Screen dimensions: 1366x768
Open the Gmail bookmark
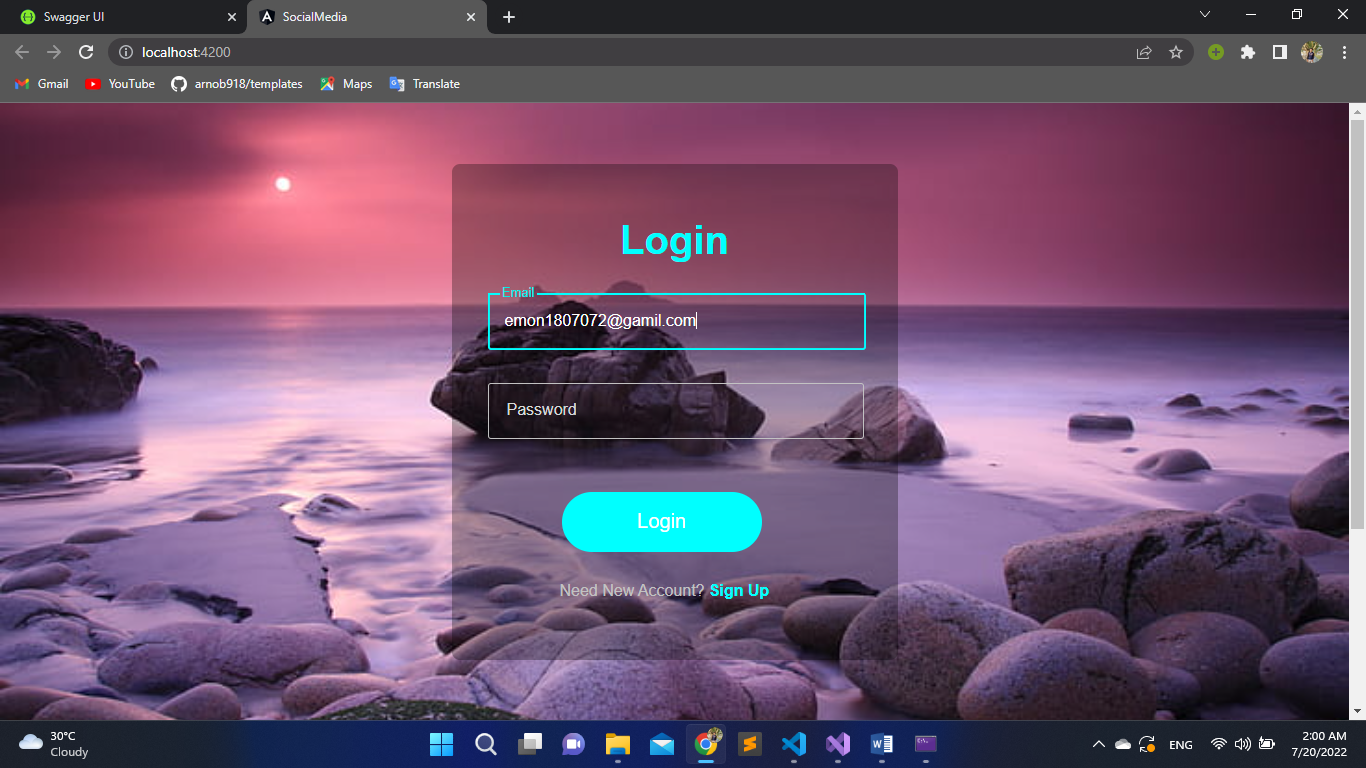tap(42, 84)
